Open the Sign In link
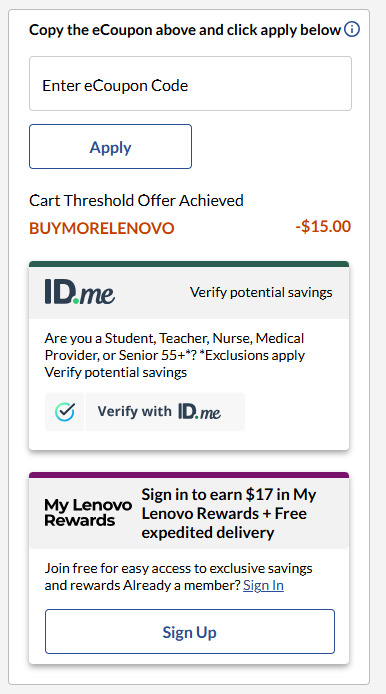Image resolution: width=386 pixels, height=694 pixels. click(x=263, y=586)
